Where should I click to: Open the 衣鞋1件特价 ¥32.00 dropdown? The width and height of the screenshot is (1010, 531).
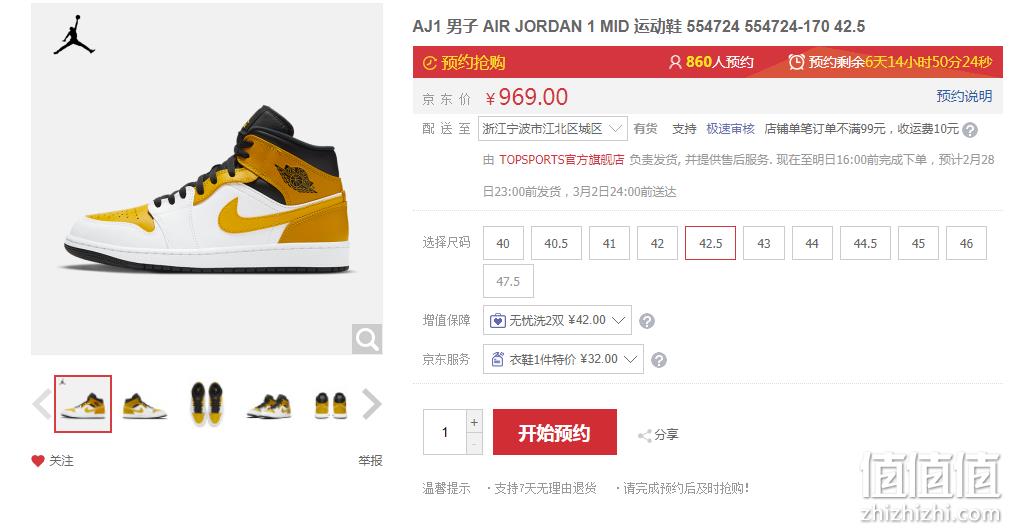563,359
